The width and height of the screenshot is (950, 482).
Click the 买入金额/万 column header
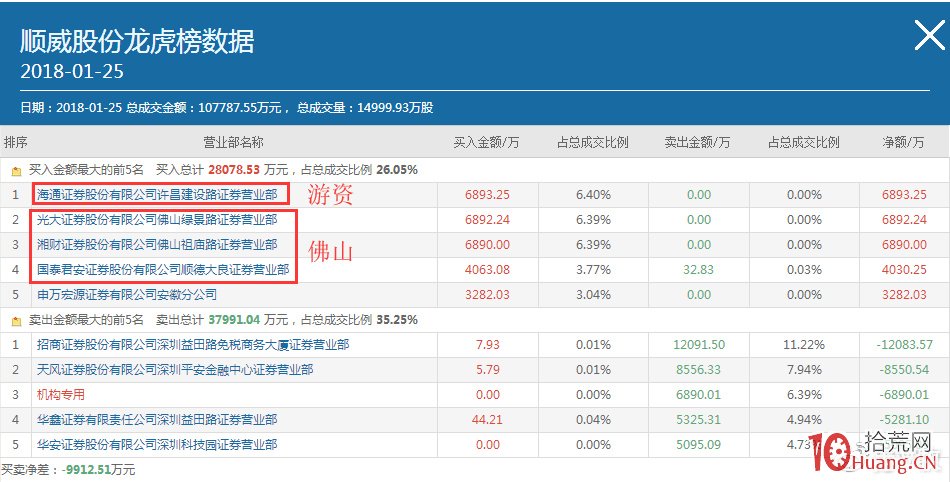pos(487,142)
